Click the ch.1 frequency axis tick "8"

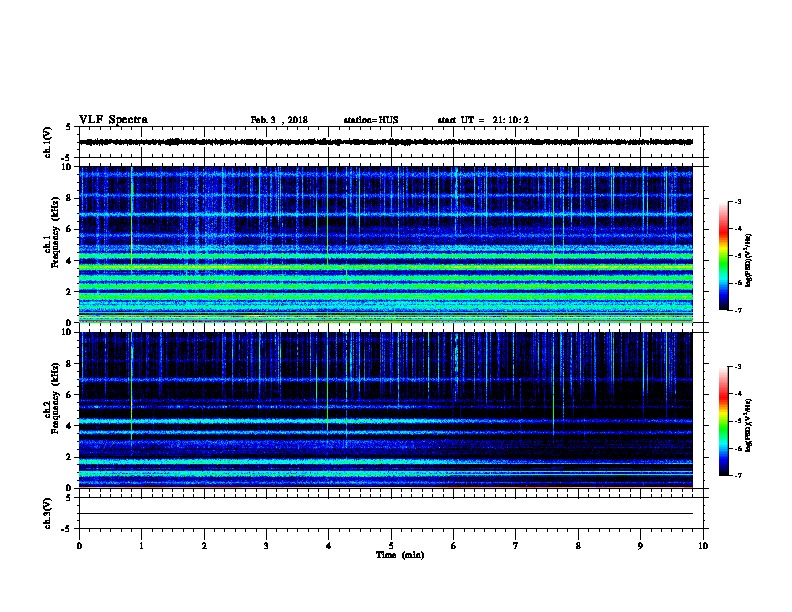(x=69, y=198)
